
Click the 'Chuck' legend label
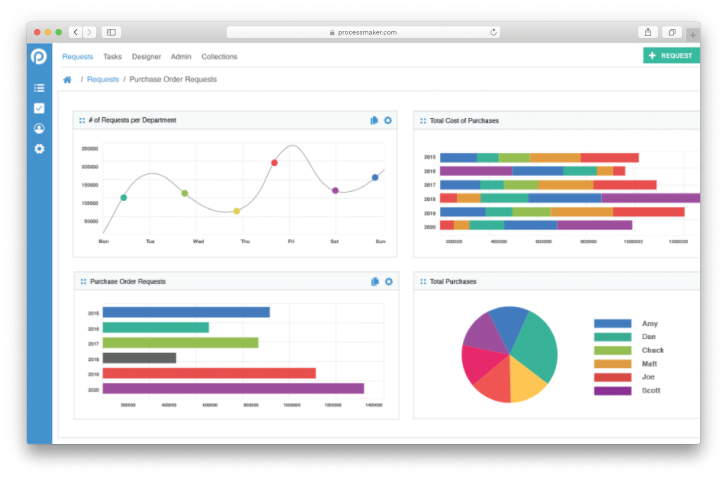pyautogui.click(x=653, y=350)
